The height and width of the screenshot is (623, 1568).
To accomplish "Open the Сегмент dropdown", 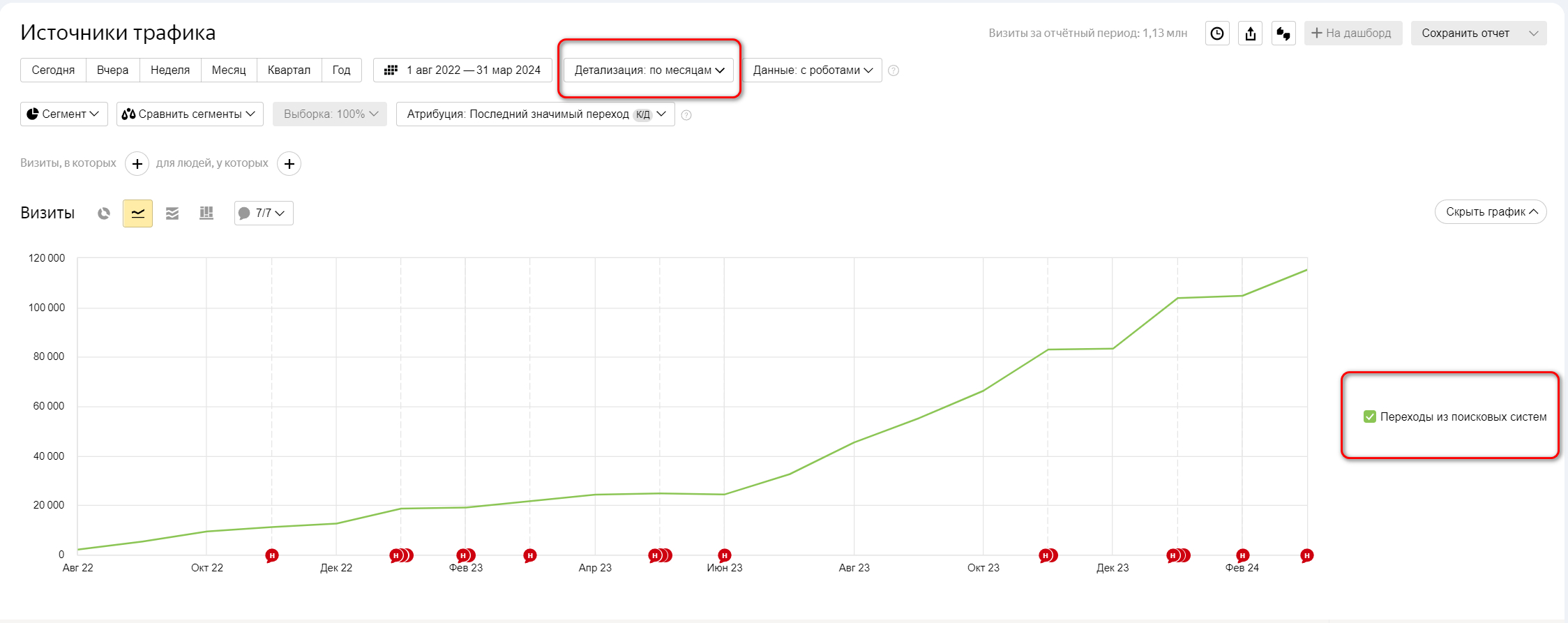I will coord(64,114).
